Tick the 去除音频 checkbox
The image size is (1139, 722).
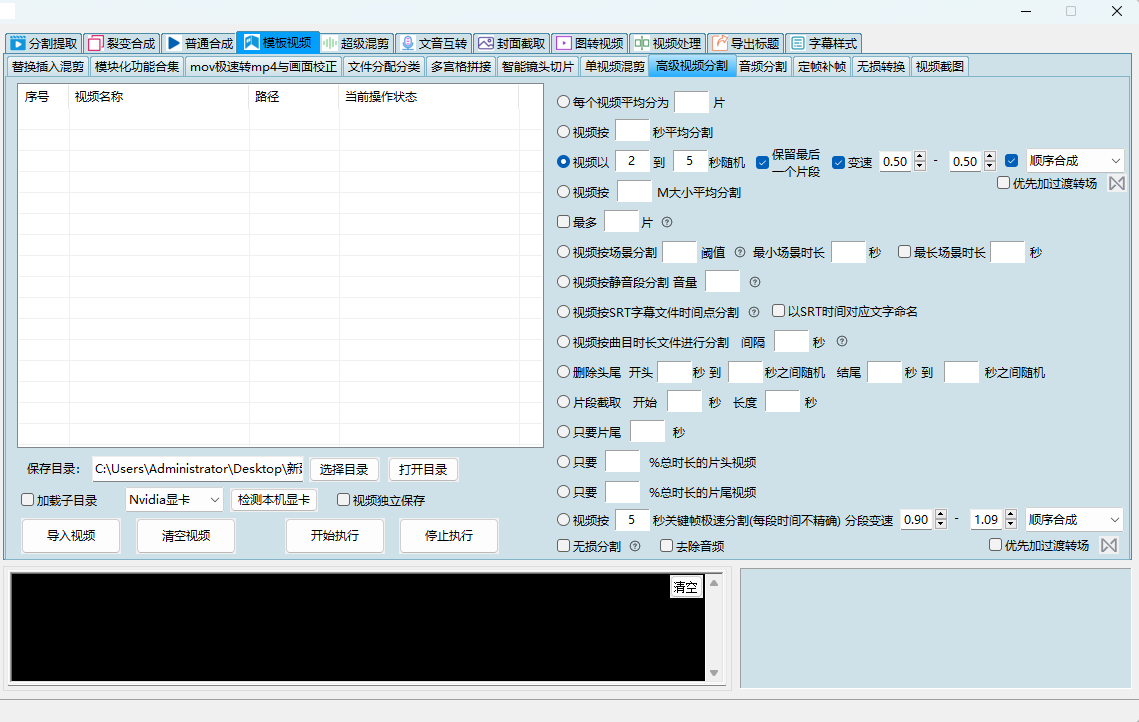(x=667, y=546)
